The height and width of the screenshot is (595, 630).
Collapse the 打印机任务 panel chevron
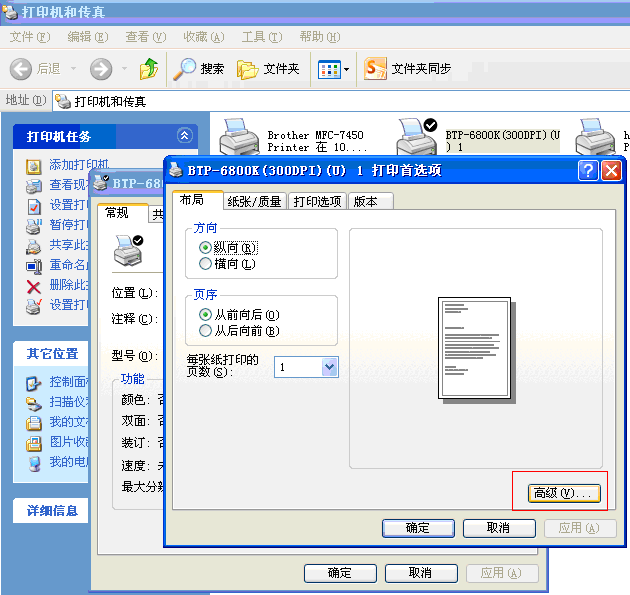[x=184, y=135]
